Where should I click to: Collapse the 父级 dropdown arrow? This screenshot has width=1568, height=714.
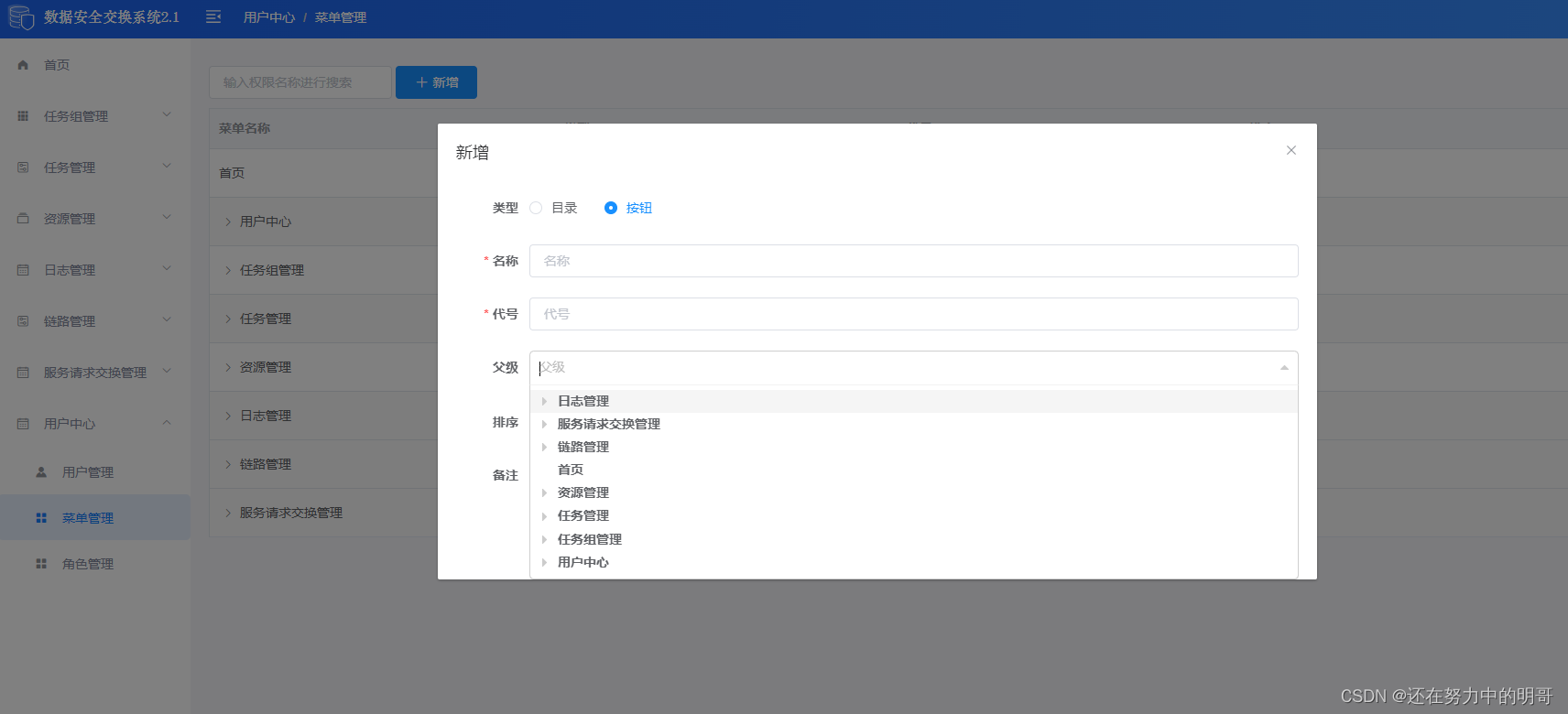coord(1284,367)
